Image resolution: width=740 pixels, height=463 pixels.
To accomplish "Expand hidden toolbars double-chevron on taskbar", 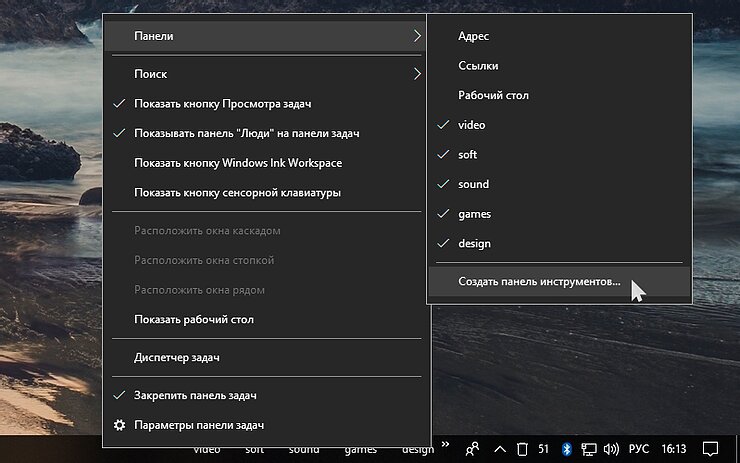I will (445, 444).
